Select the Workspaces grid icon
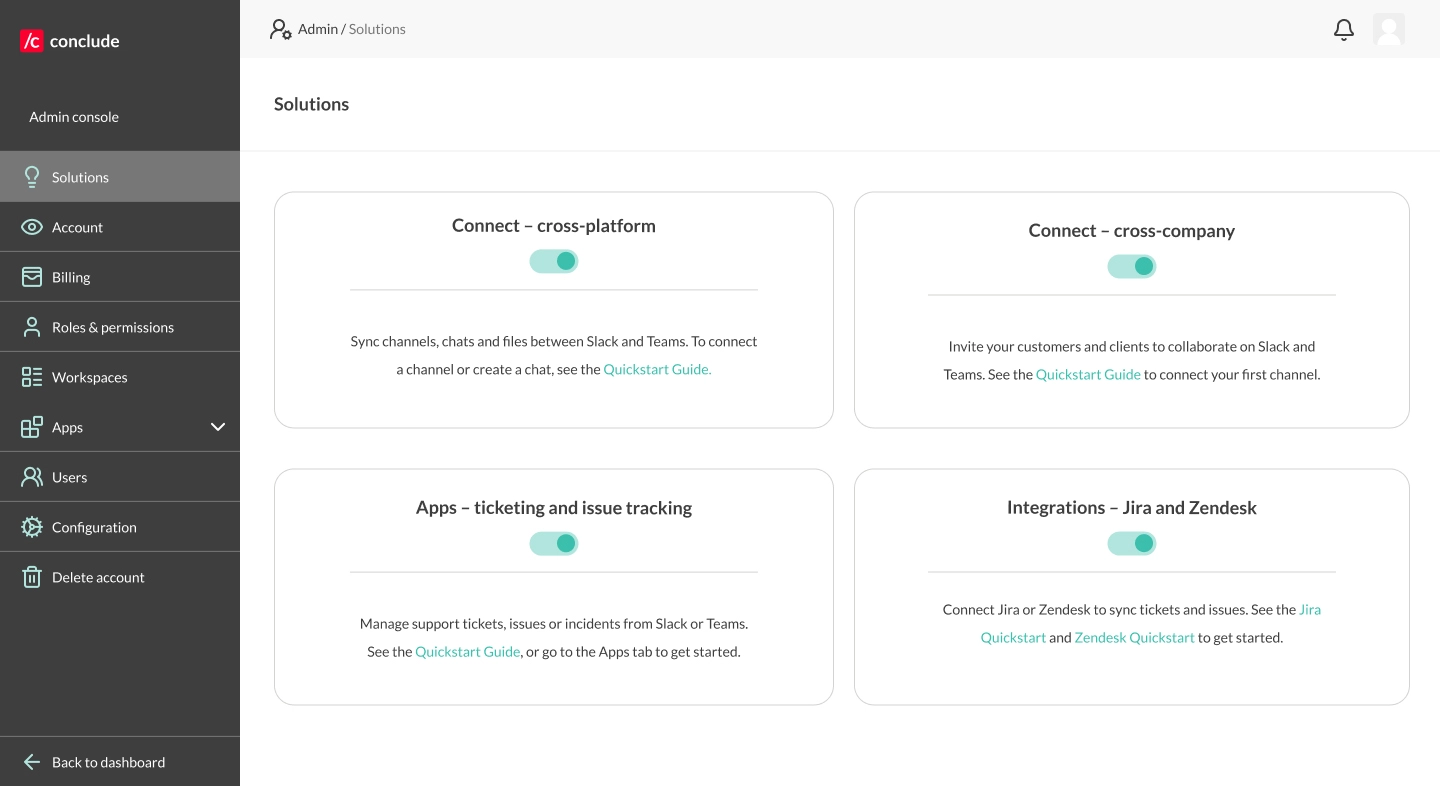 point(31,377)
